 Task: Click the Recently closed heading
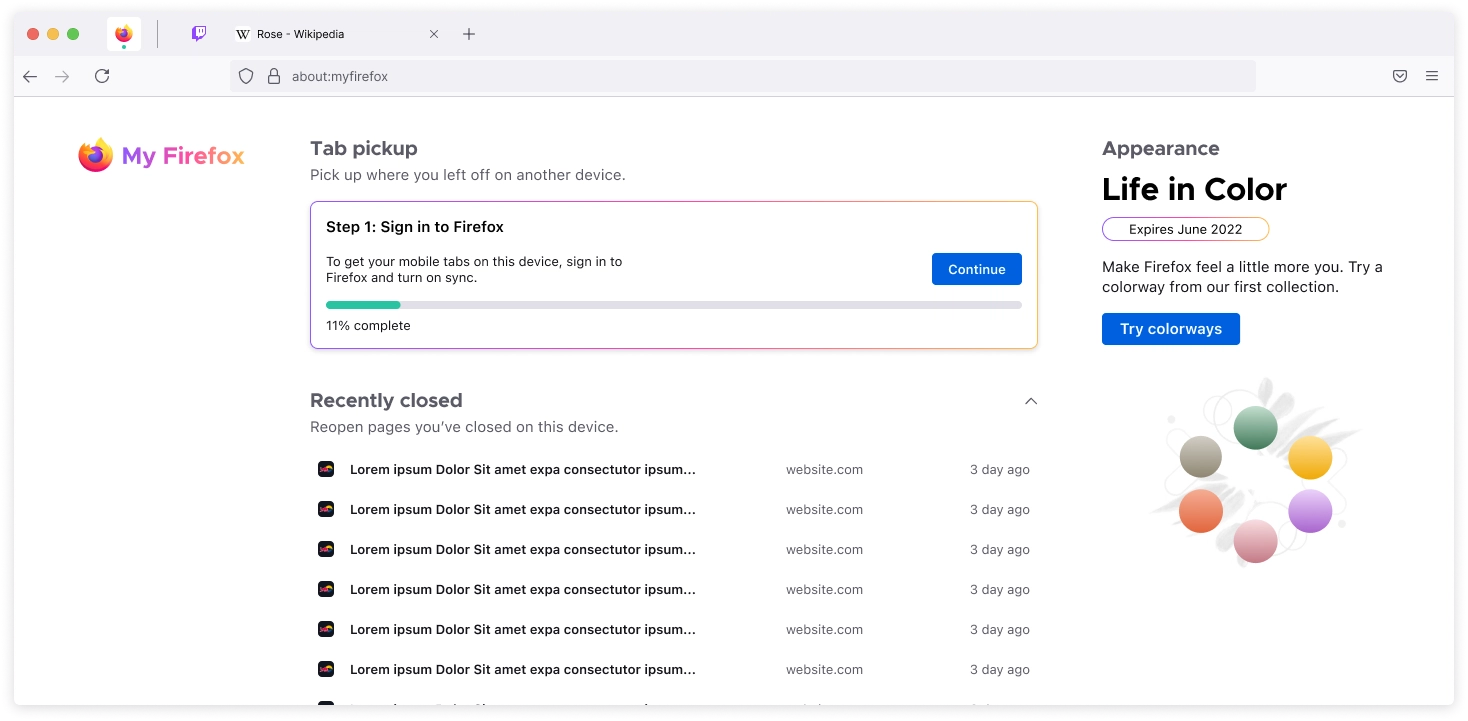[386, 401]
